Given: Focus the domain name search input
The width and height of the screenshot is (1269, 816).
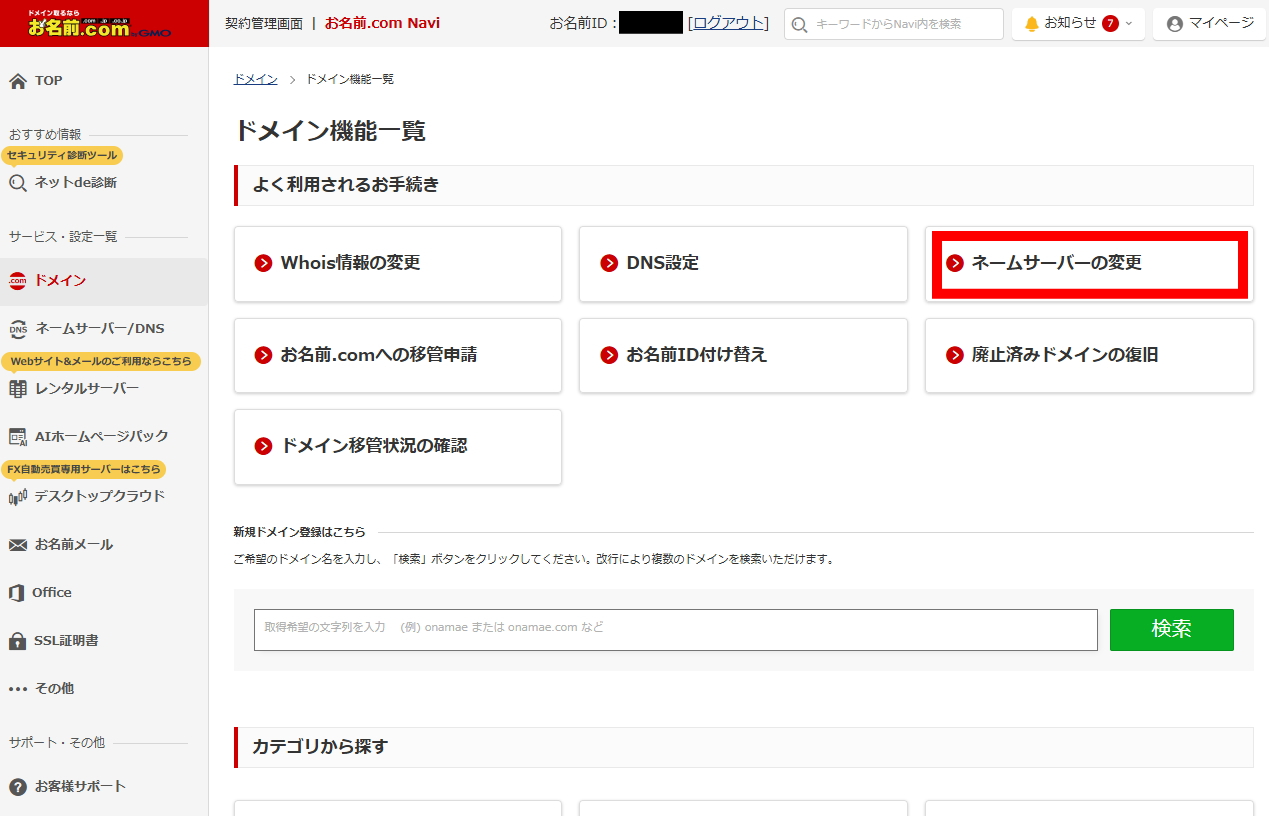Looking at the screenshot, I should pos(676,630).
